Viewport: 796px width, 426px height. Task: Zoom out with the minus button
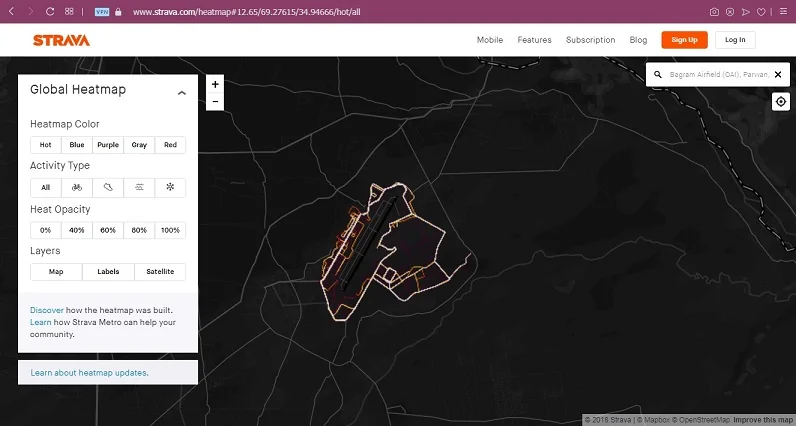215,101
